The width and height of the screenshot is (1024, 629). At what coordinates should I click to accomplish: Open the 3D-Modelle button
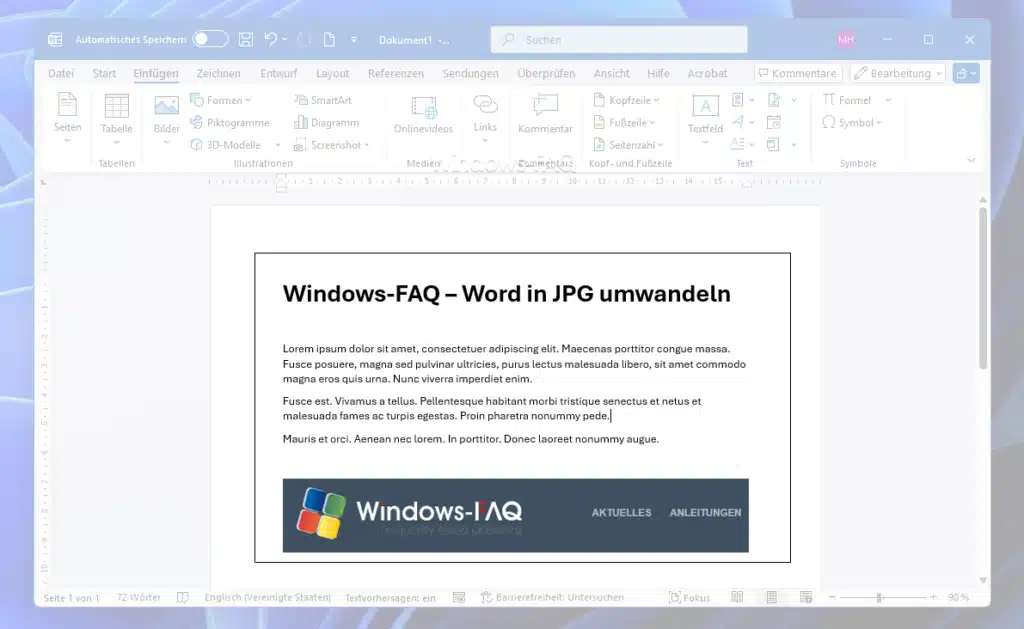[226, 144]
